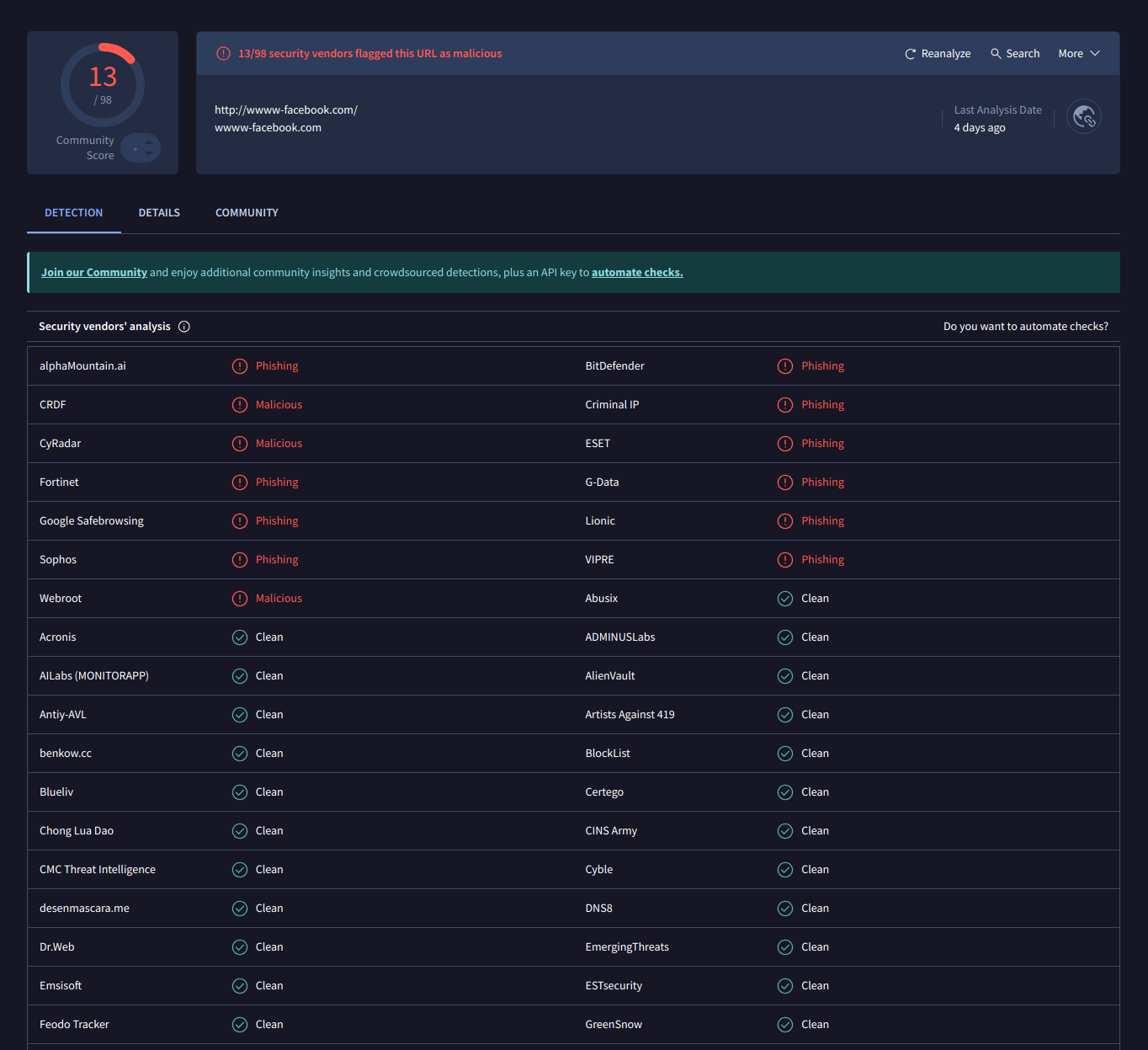
Task: Click Google Safebrowsing phishing warning icon
Action: tap(240, 521)
